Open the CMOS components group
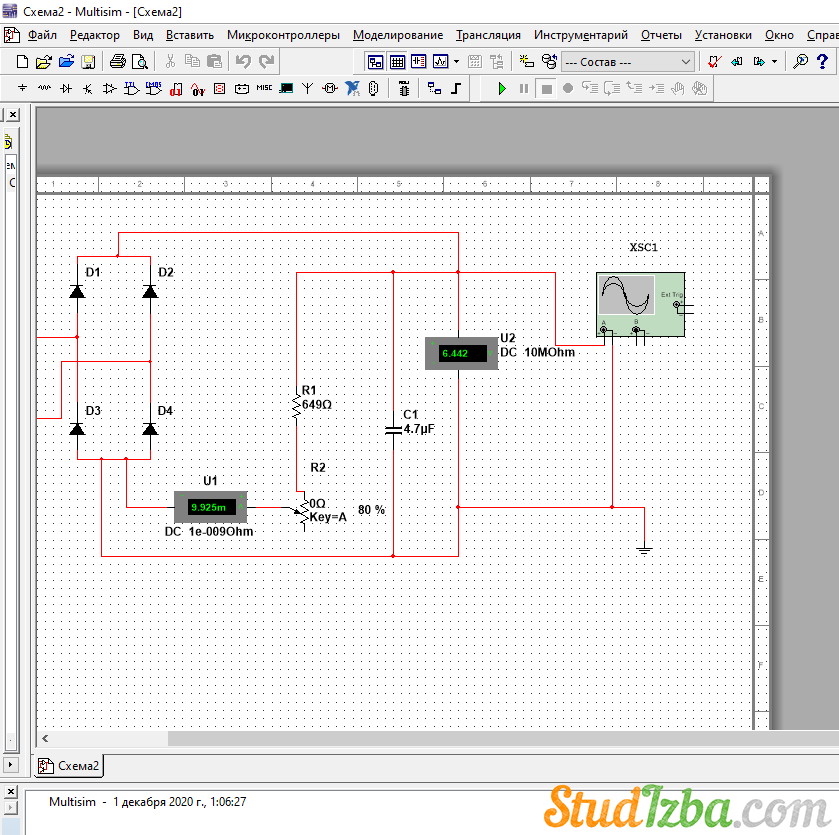Screen dimensions: 839x835 153,89
